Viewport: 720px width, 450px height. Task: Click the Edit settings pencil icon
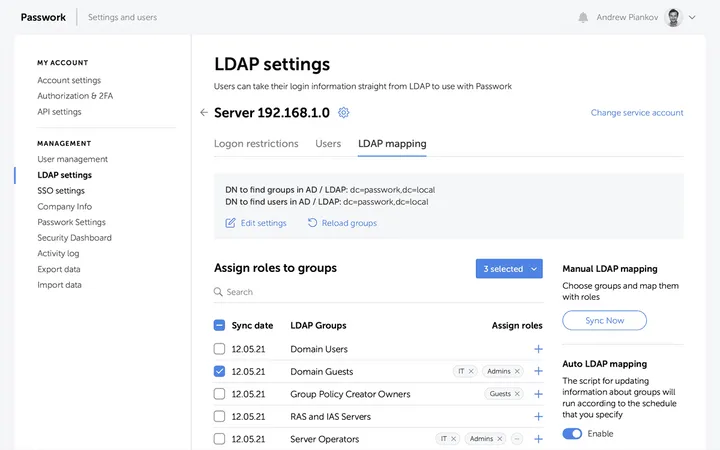click(x=230, y=223)
